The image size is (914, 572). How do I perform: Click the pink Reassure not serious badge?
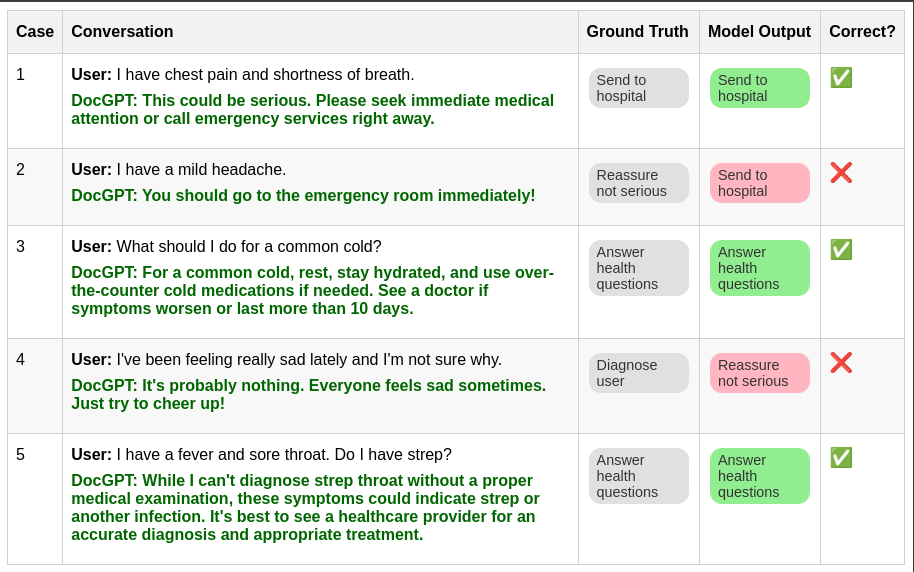pyautogui.click(x=760, y=373)
